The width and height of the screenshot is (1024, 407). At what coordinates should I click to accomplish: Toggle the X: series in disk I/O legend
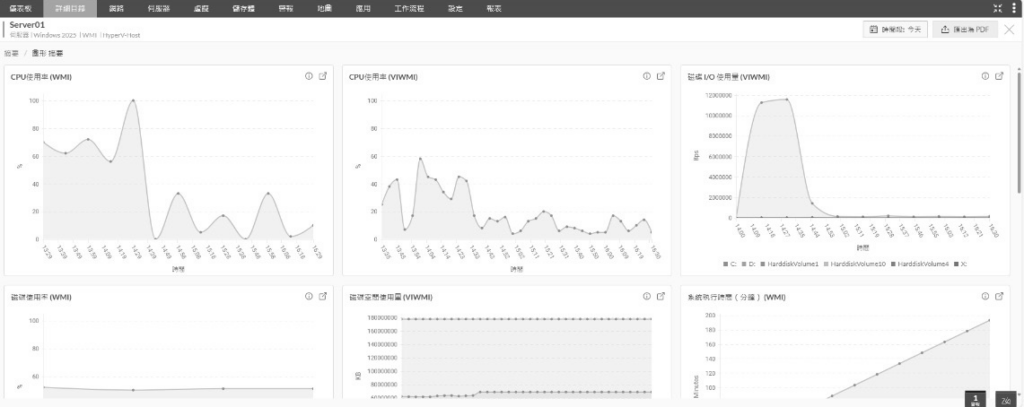click(961, 264)
